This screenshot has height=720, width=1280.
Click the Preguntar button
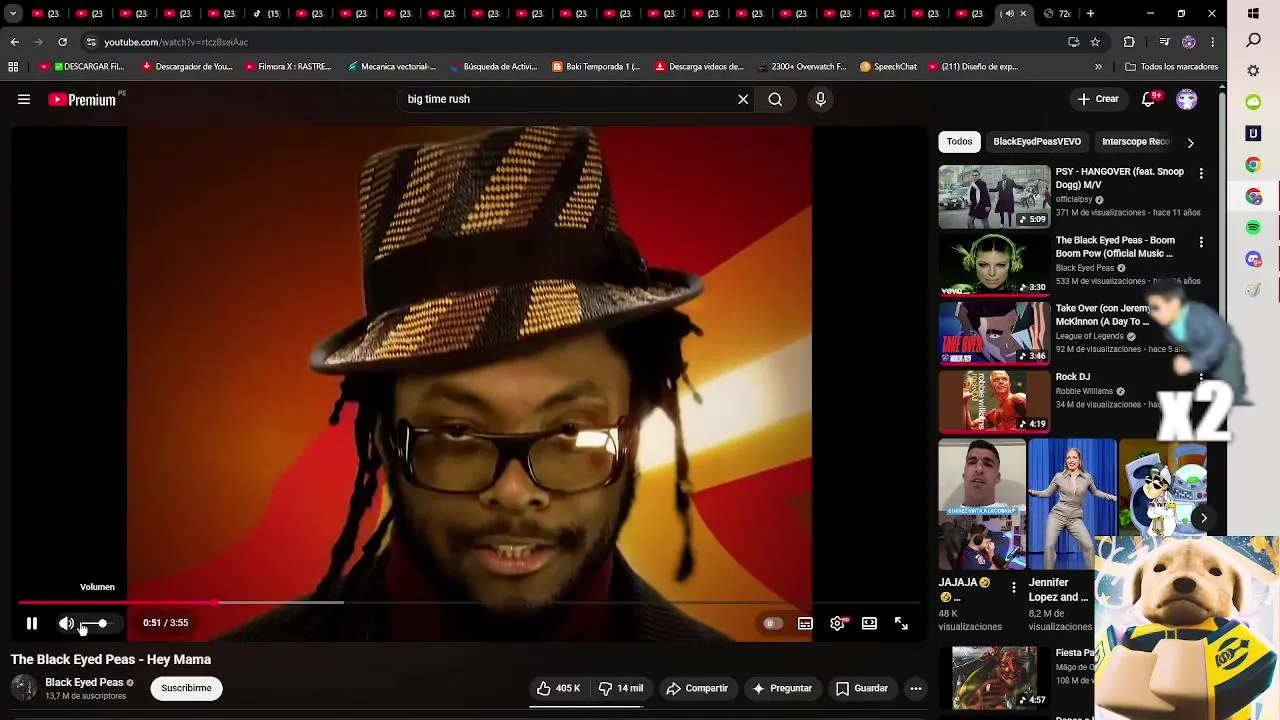pyautogui.click(x=782, y=688)
